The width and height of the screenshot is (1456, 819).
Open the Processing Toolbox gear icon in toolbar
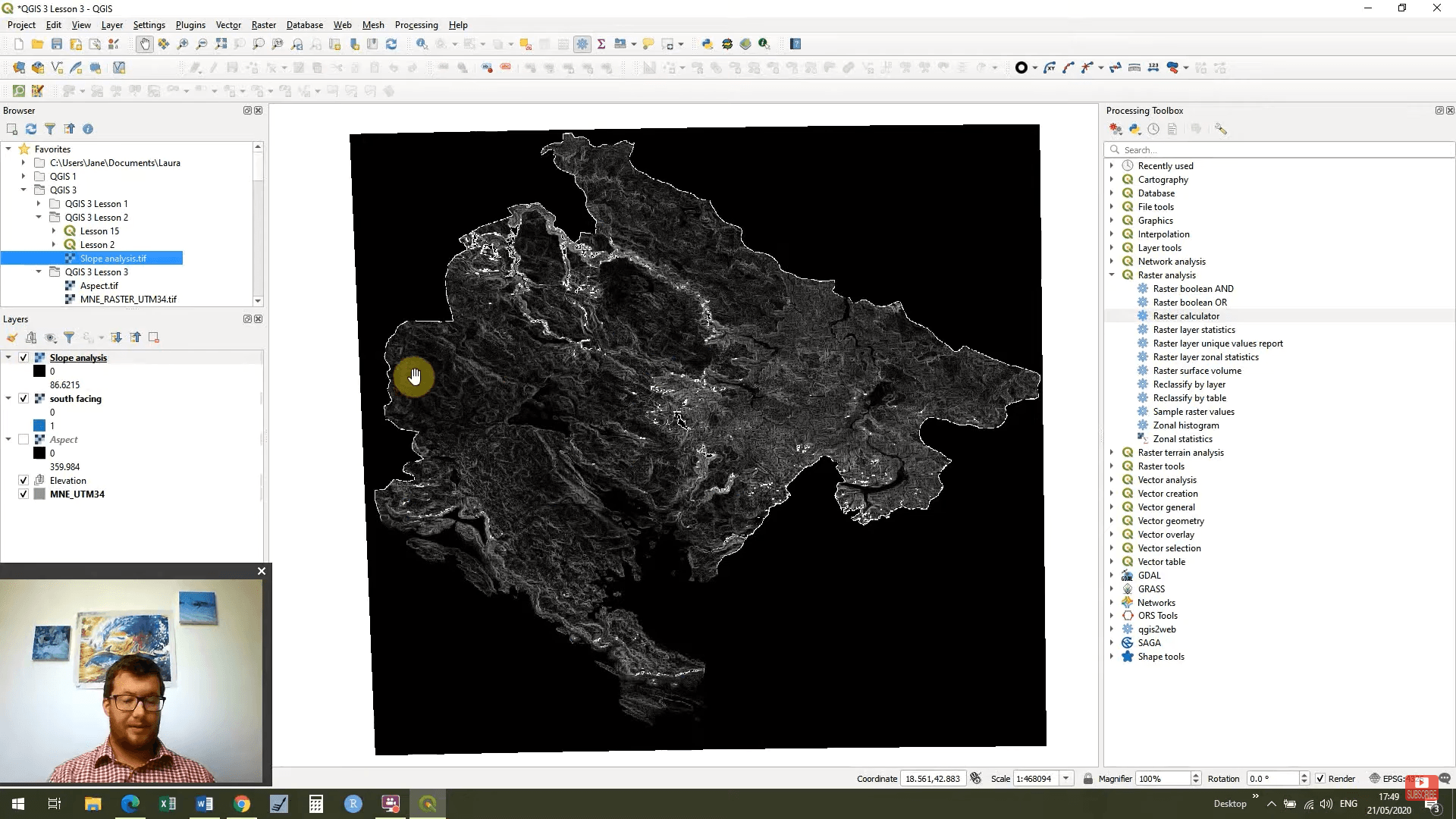click(x=582, y=44)
